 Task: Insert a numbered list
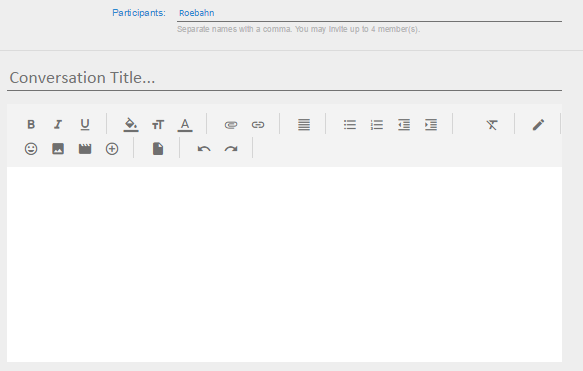click(x=377, y=125)
